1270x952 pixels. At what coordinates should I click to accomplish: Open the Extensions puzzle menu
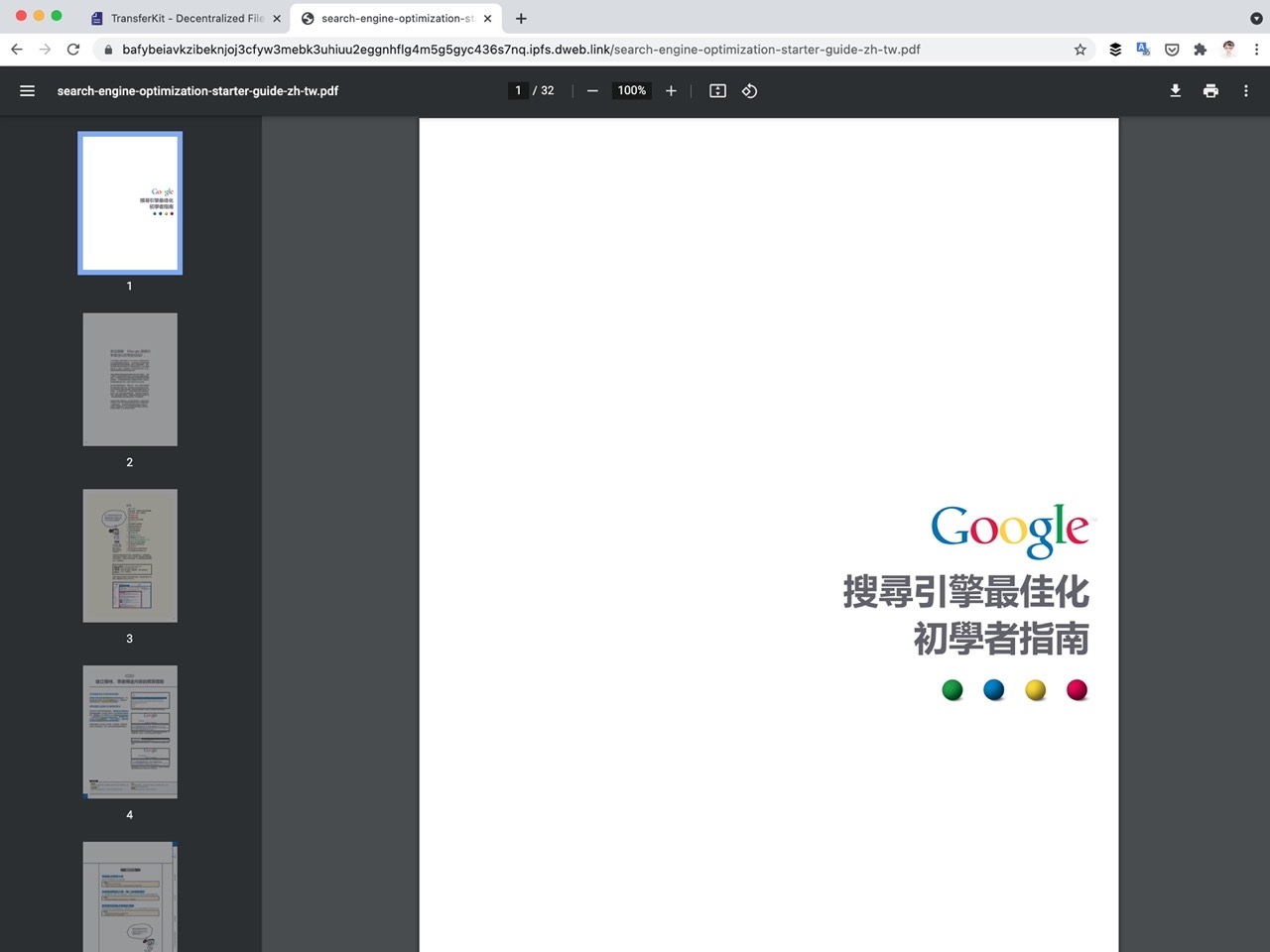(x=1201, y=50)
